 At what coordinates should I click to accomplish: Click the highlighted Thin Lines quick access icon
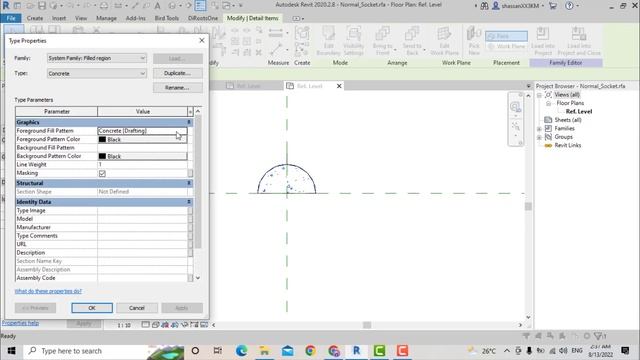click(200, 6)
